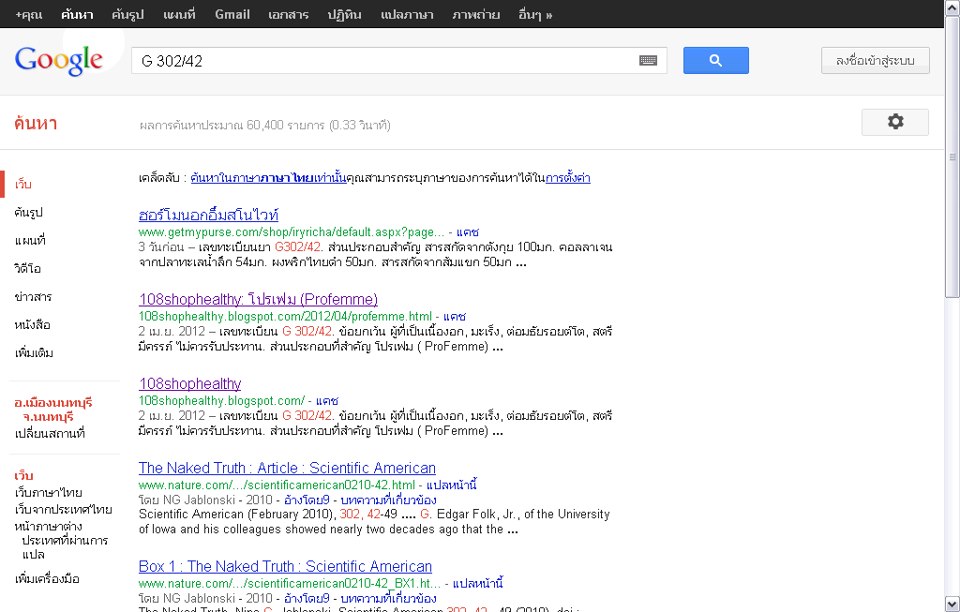The image size is (960, 612).
Task: Click the URL www.getmypurse.com/shop/iryricha text
Action: (291, 232)
